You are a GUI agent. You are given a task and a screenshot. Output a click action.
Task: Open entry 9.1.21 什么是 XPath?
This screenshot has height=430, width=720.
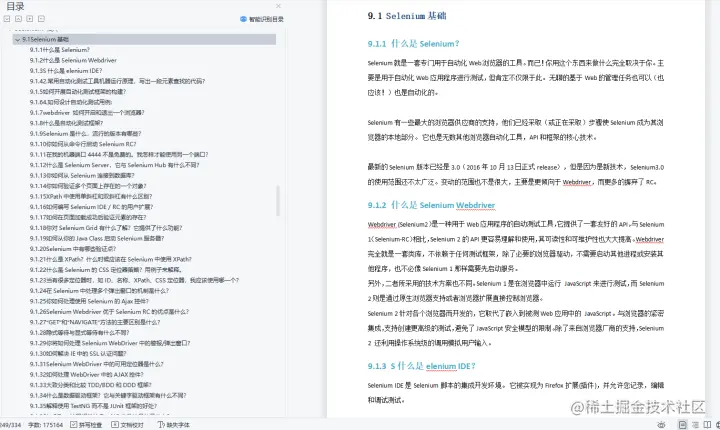111,259
